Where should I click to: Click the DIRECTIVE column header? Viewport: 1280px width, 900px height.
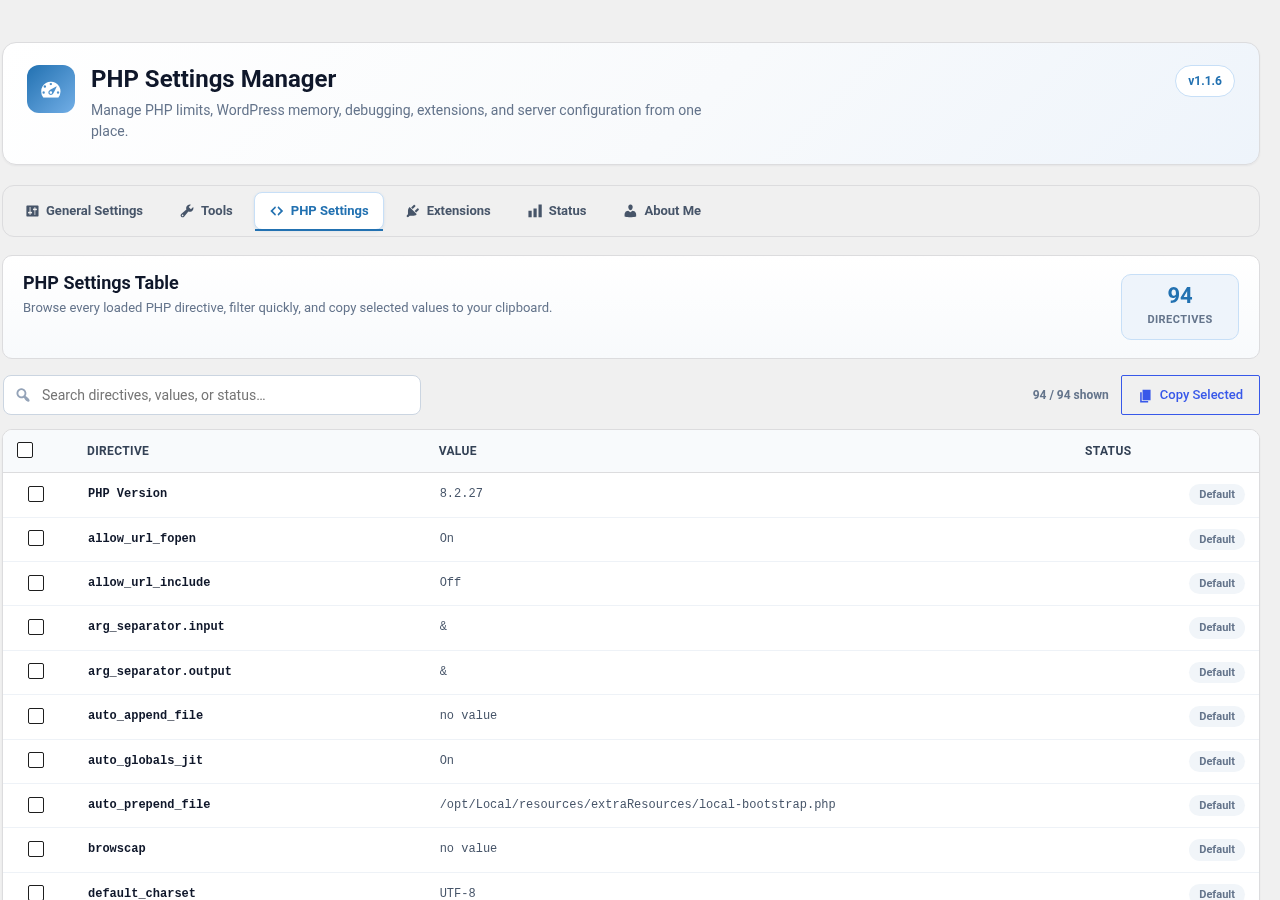pos(118,451)
